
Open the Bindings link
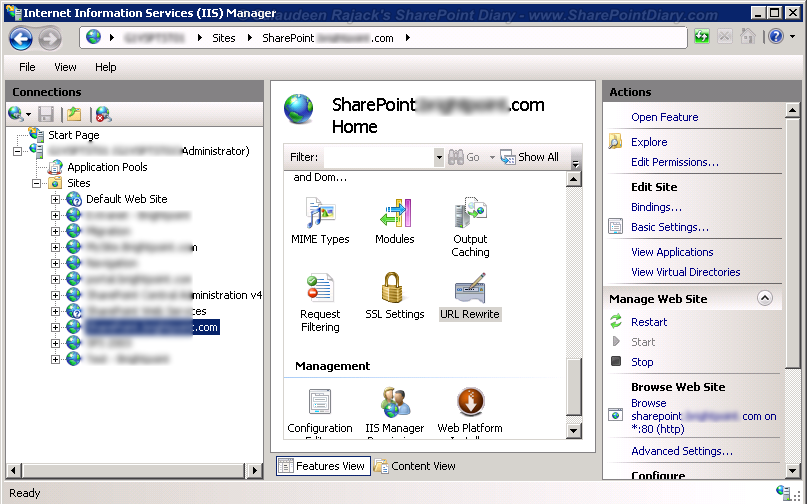tap(656, 207)
